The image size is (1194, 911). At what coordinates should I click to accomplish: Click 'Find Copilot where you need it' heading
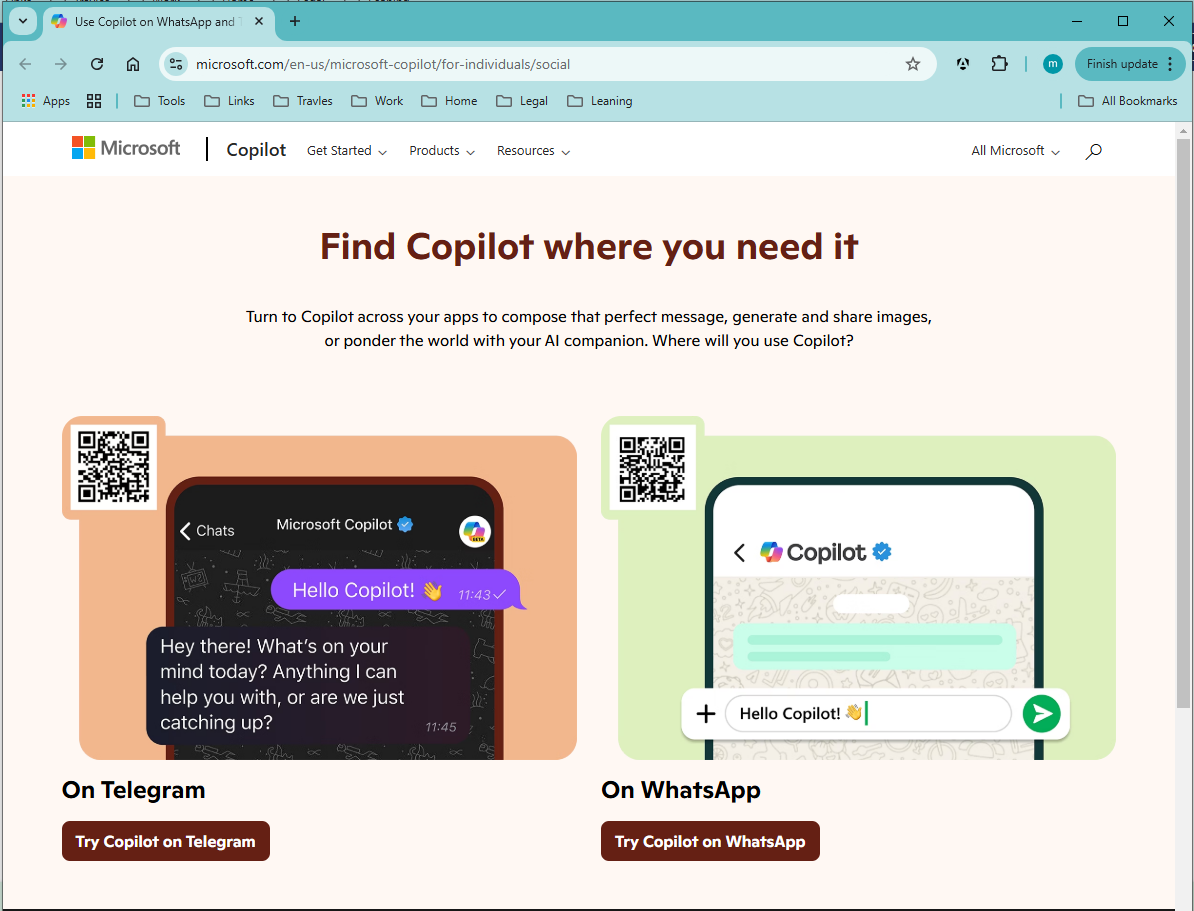(x=589, y=247)
